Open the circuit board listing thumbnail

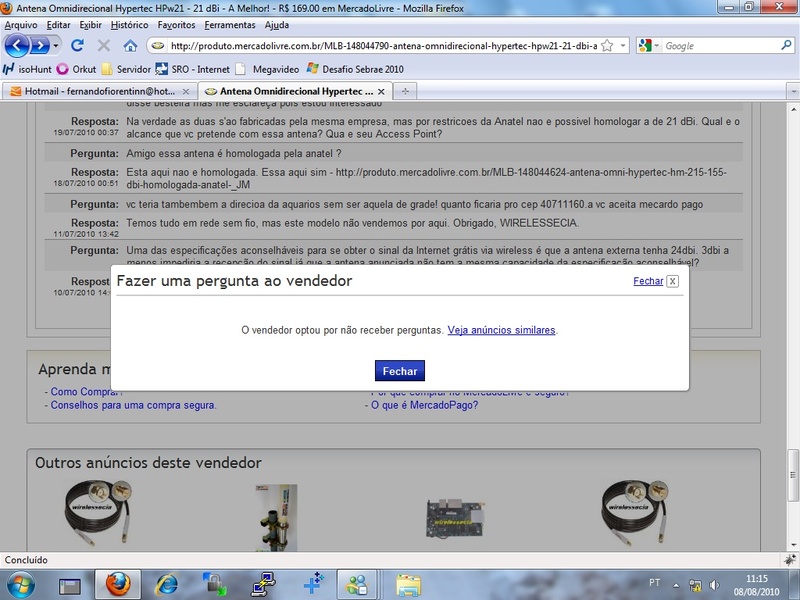tap(455, 518)
